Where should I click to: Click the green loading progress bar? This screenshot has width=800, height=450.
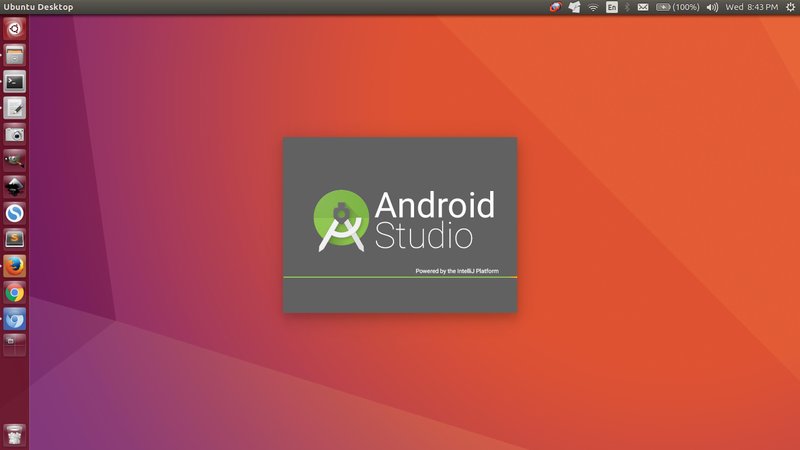click(x=400, y=277)
